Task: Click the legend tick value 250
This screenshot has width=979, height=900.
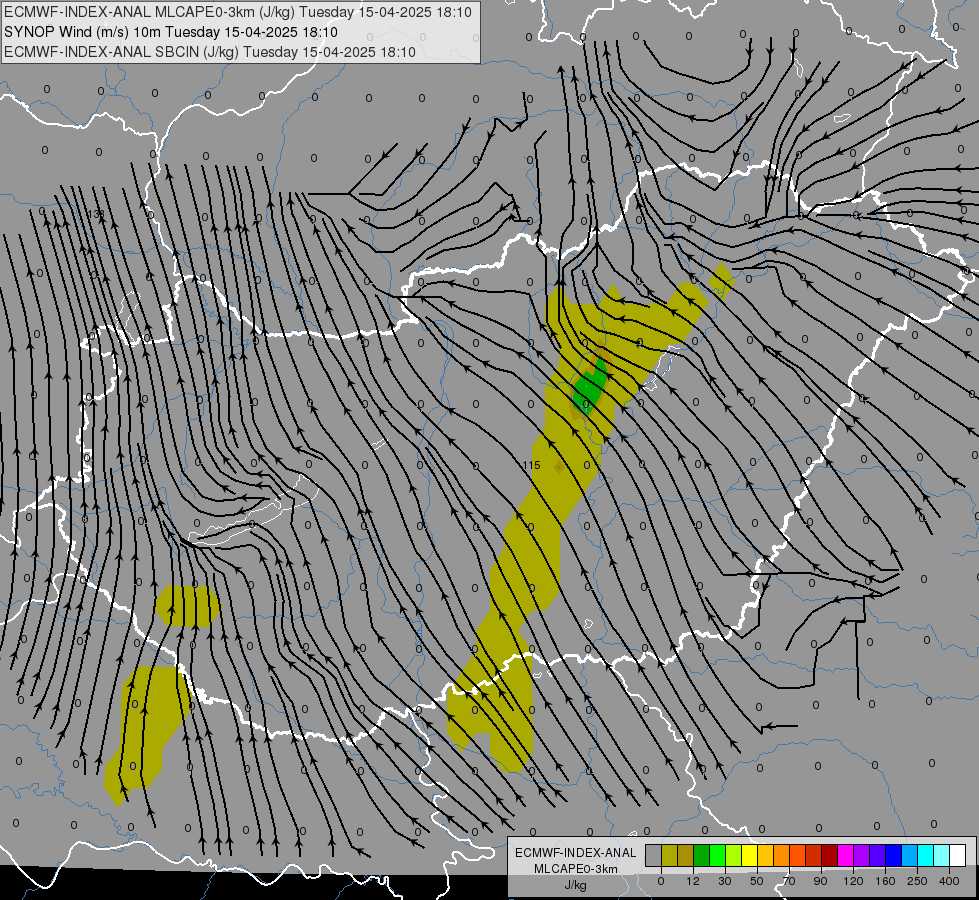Action: (x=917, y=881)
